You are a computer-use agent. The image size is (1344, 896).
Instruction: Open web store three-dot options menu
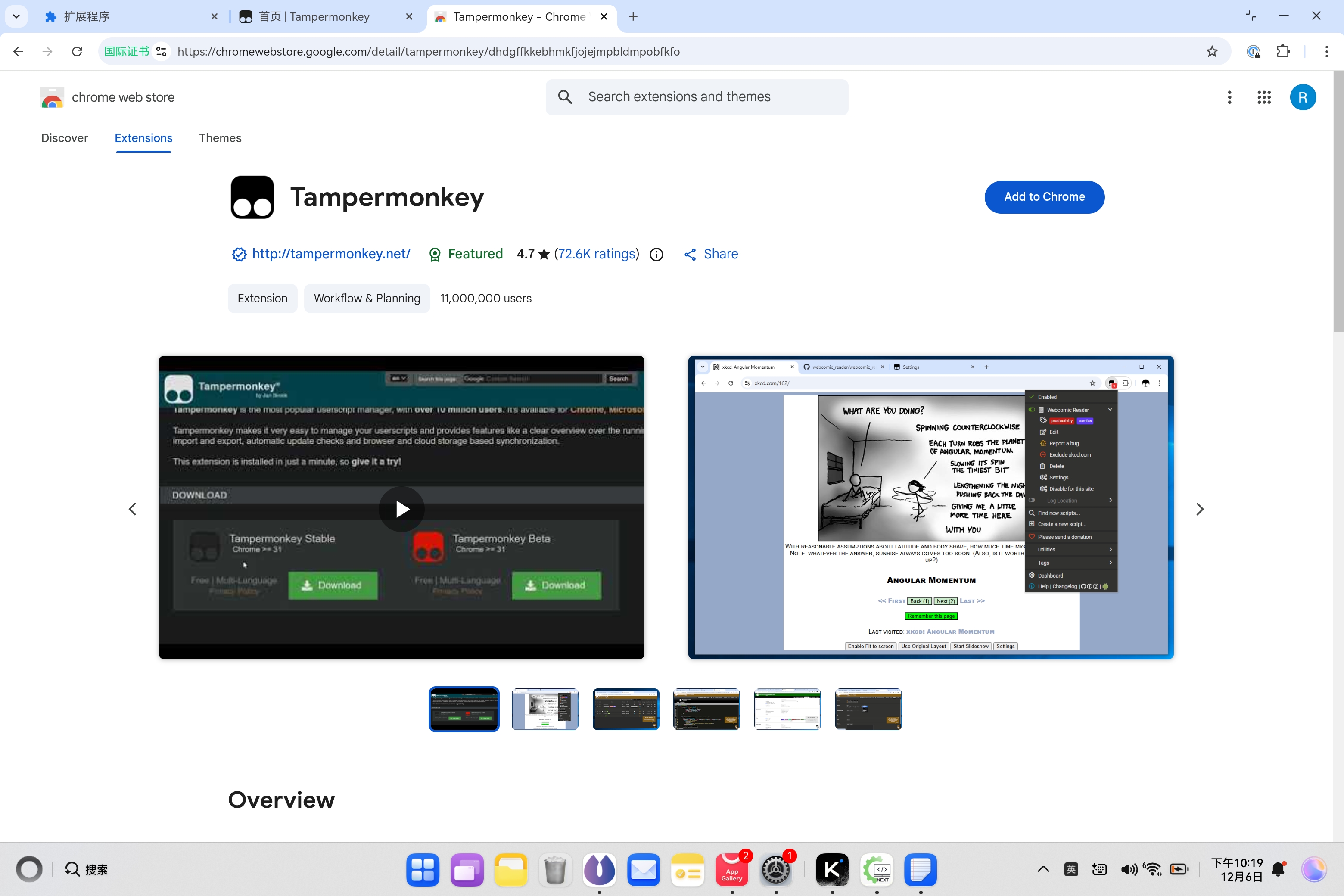click(1229, 97)
